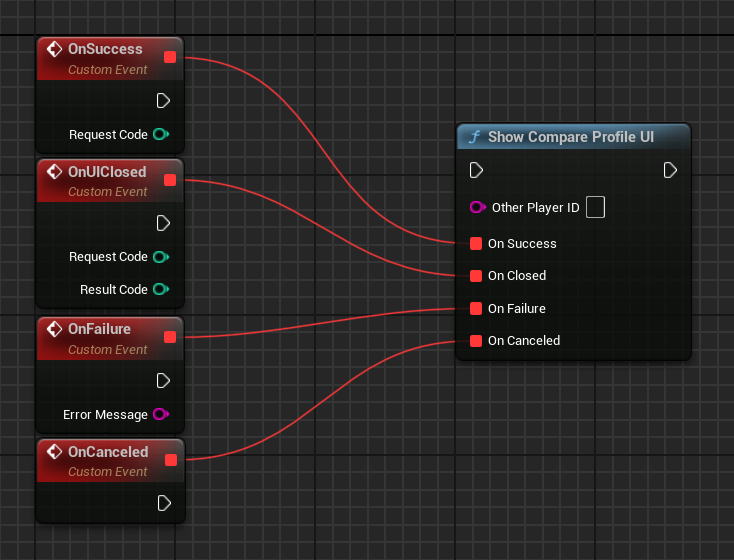734x560 pixels.
Task: Click the On Canceled red input pin
Action: 476,341
